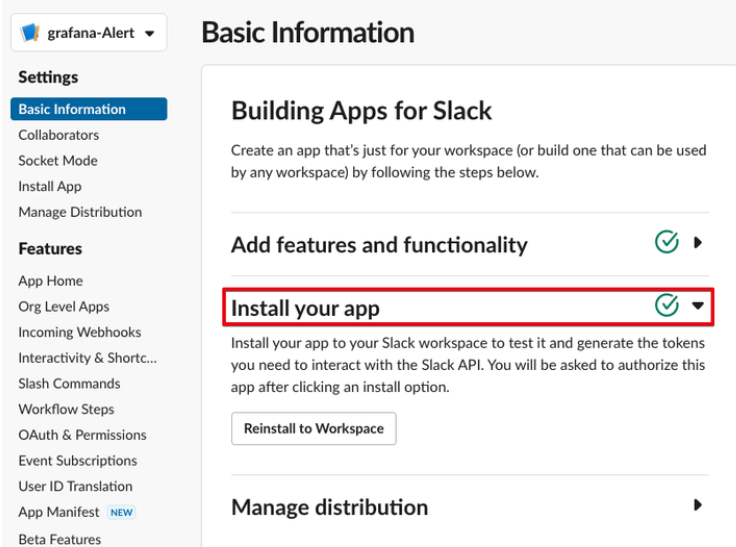Expand the Manage distribution section arrow
This screenshot has height=547, width=736.
[x=698, y=505]
